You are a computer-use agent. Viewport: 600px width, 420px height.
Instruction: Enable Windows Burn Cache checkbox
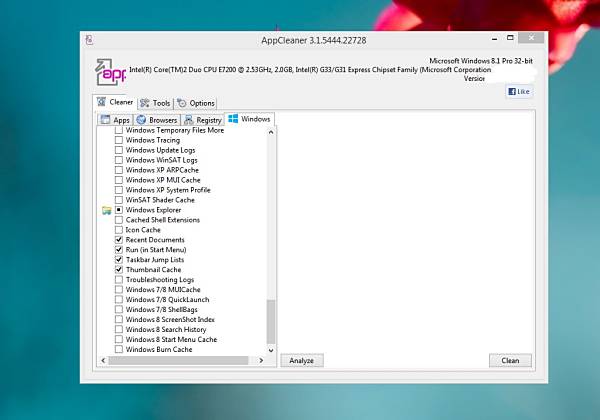119,349
